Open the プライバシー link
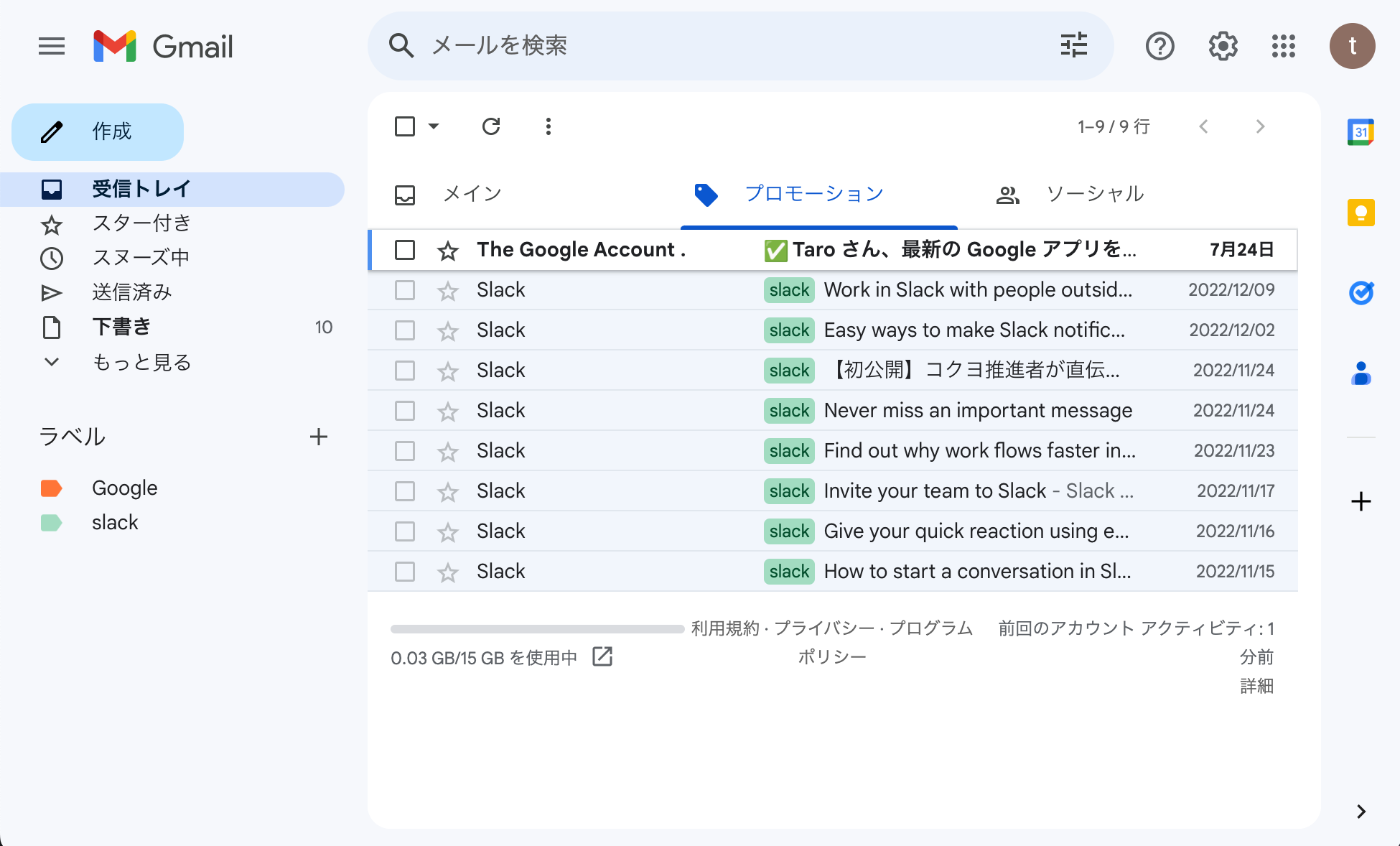 824,628
